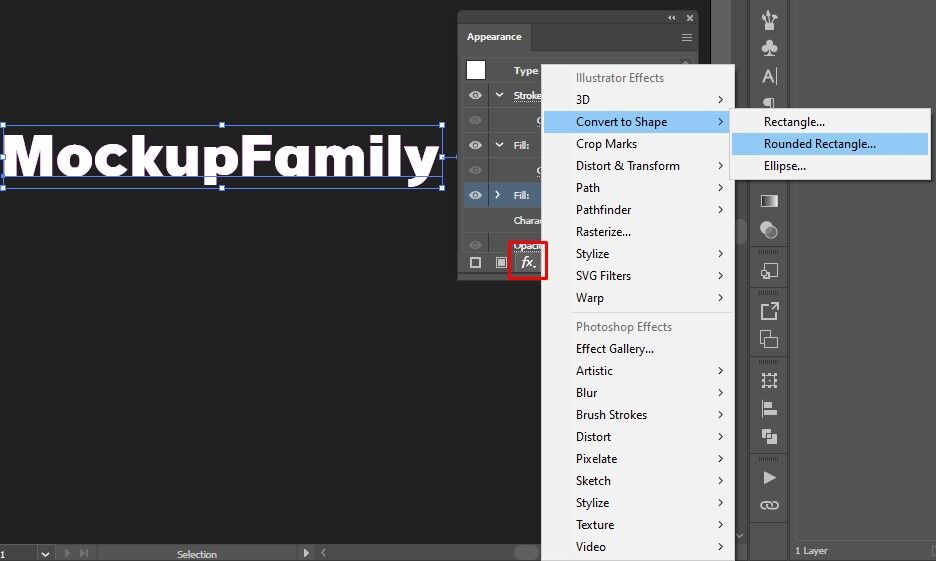Screen dimensions: 936x561
Task: Open the Pathfinder panel icon
Action: tap(769, 436)
